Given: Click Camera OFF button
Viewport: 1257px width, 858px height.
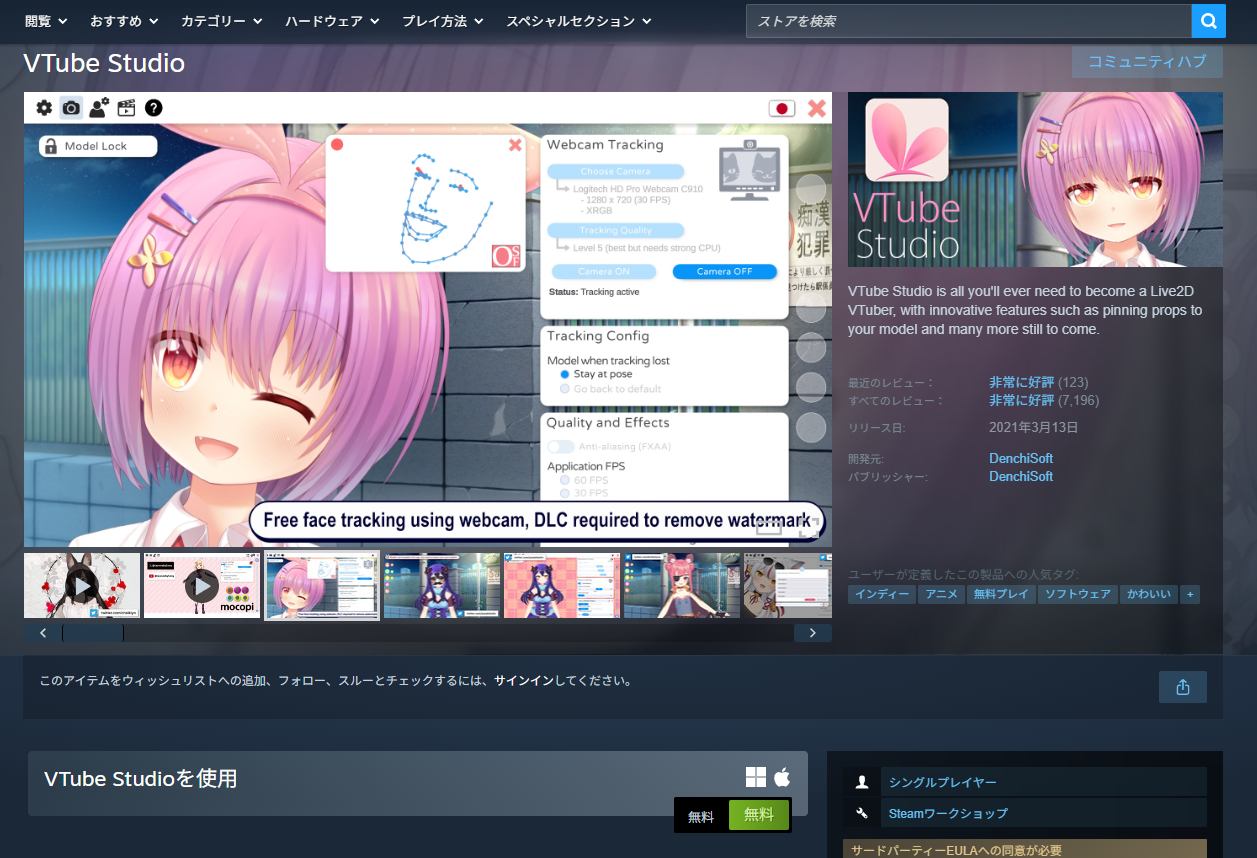Looking at the screenshot, I should 724,272.
